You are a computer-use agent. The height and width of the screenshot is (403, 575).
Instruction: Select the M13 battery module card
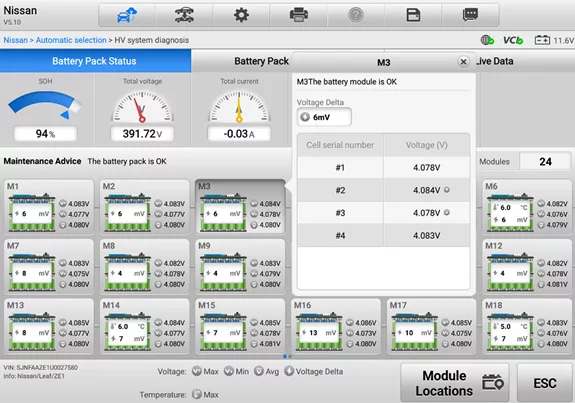point(49,326)
